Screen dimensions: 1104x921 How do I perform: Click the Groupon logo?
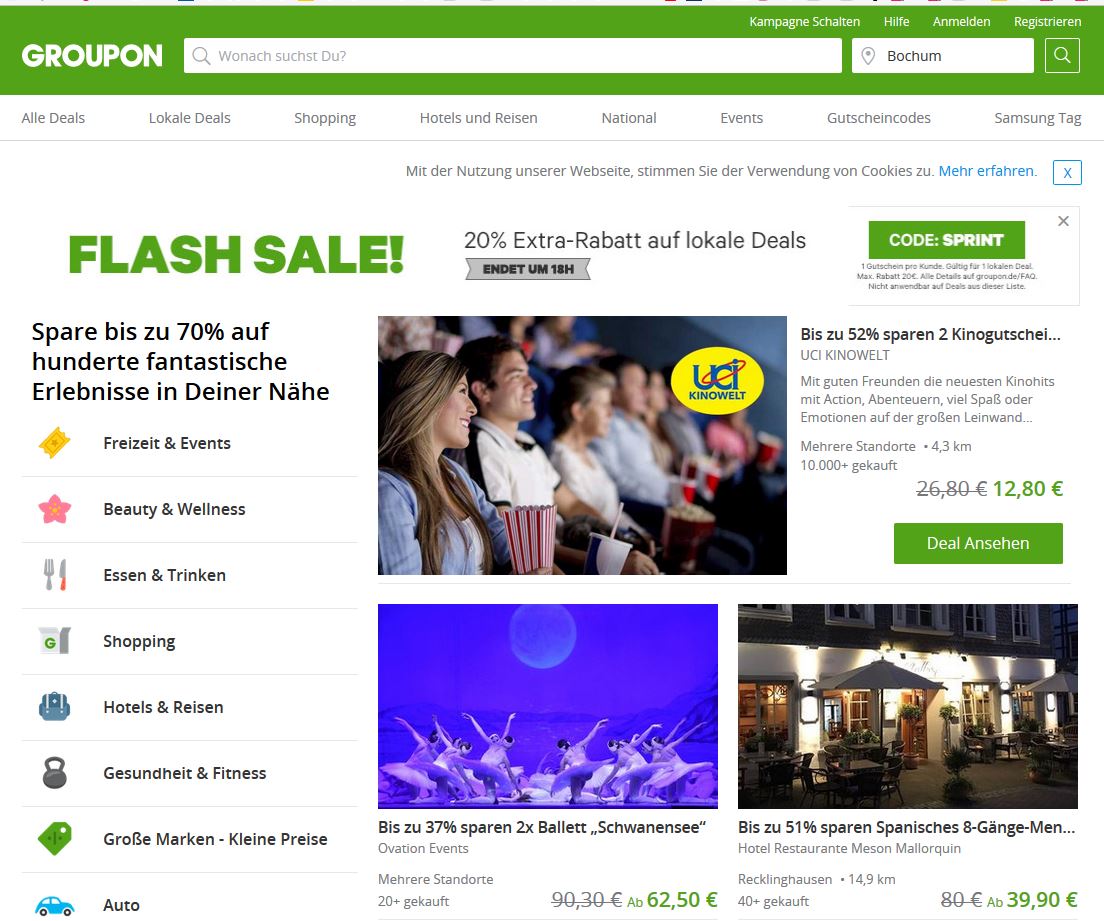pyautogui.click(x=92, y=56)
